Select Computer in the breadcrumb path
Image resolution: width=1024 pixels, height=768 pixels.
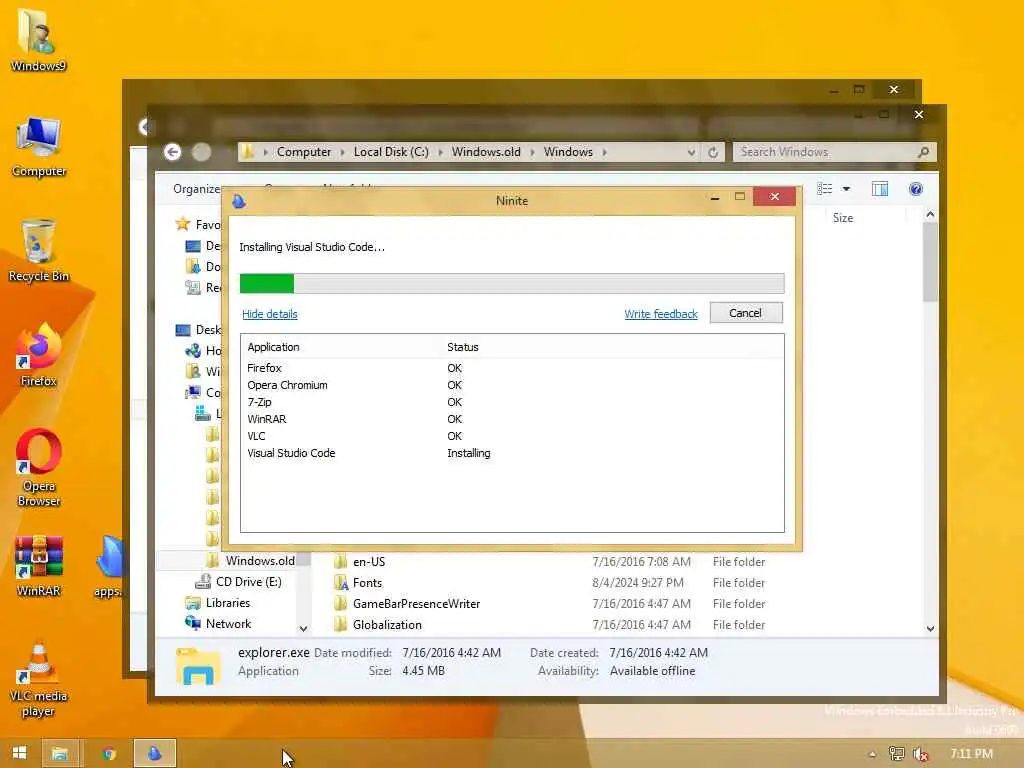click(x=304, y=152)
